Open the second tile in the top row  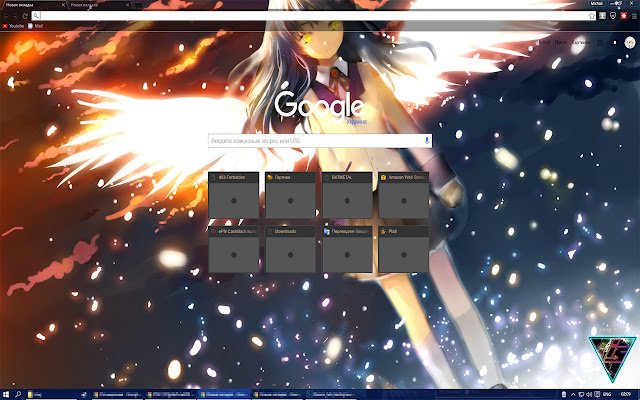pyautogui.click(x=290, y=195)
